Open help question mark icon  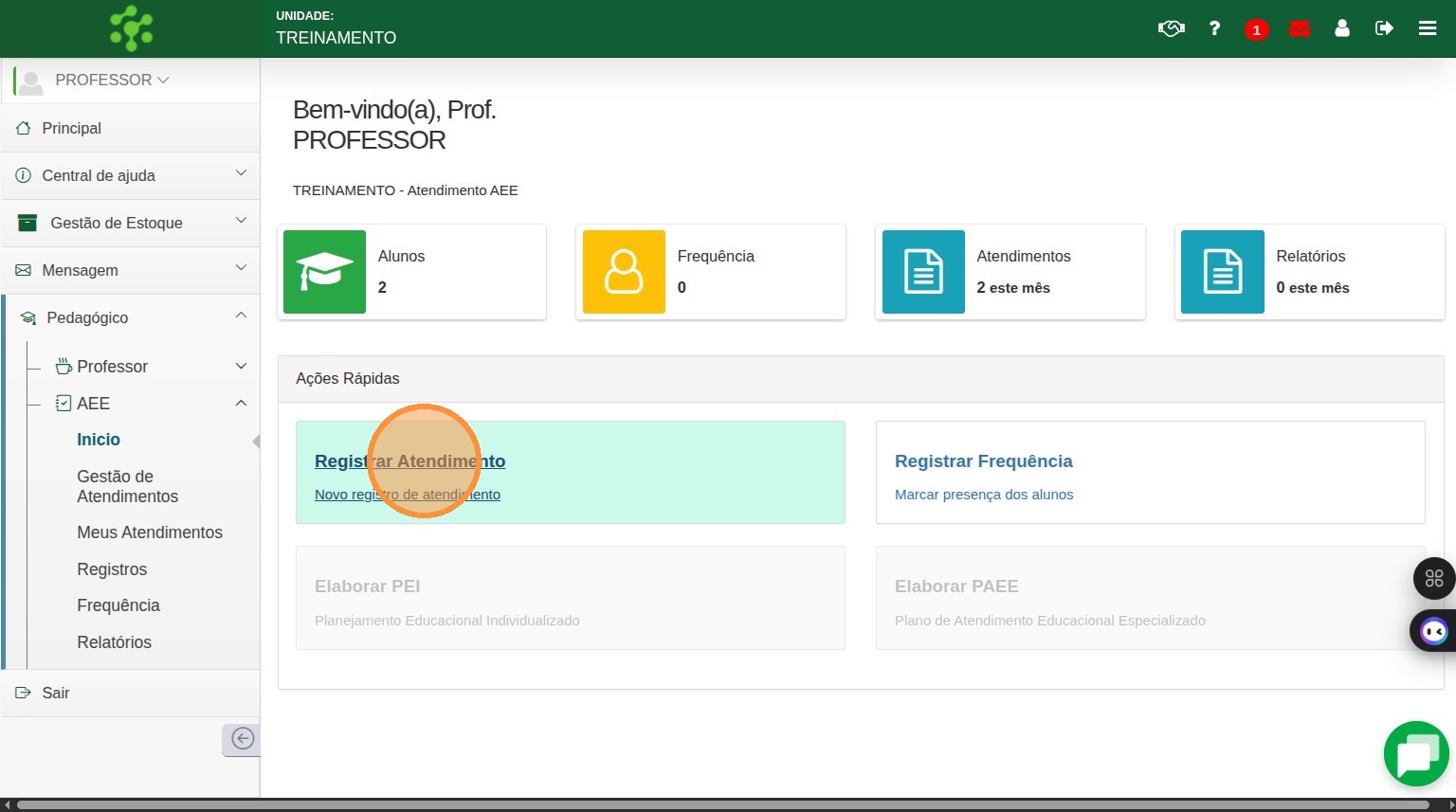(x=1214, y=28)
